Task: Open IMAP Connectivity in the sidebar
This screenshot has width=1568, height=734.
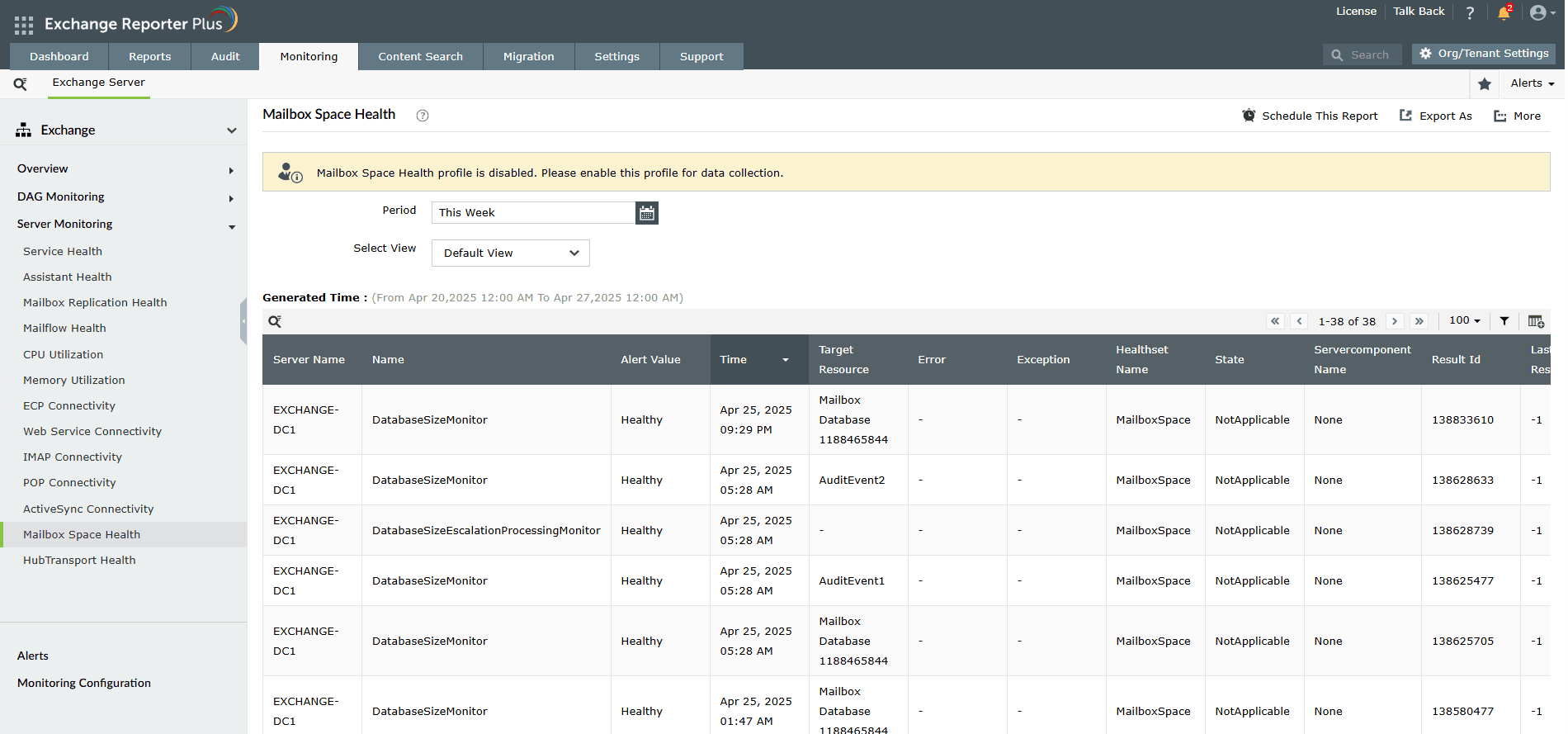Action: [73, 457]
